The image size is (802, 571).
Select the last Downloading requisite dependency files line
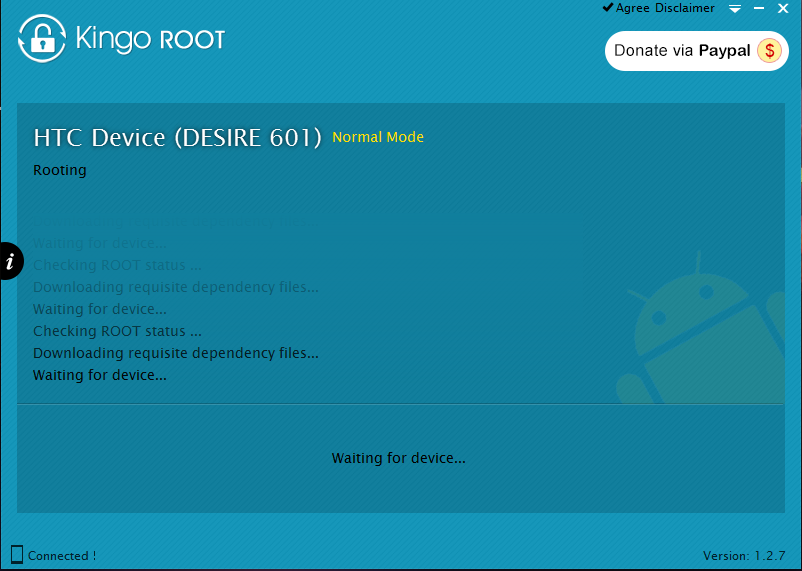(176, 353)
